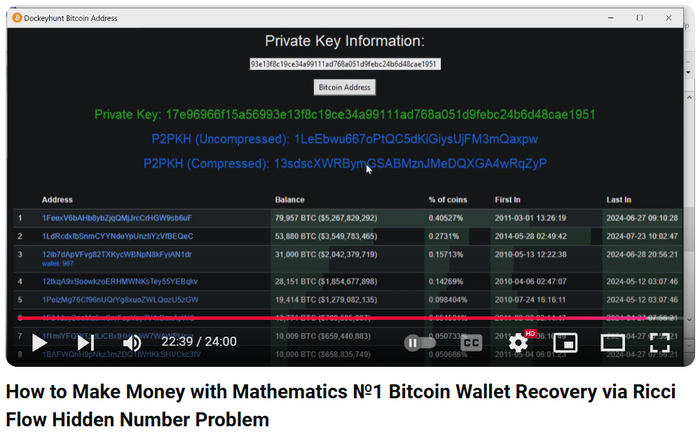Select the P2PKH (Compressed) address text
Screen dimensions: 700x434
(410, 163)
